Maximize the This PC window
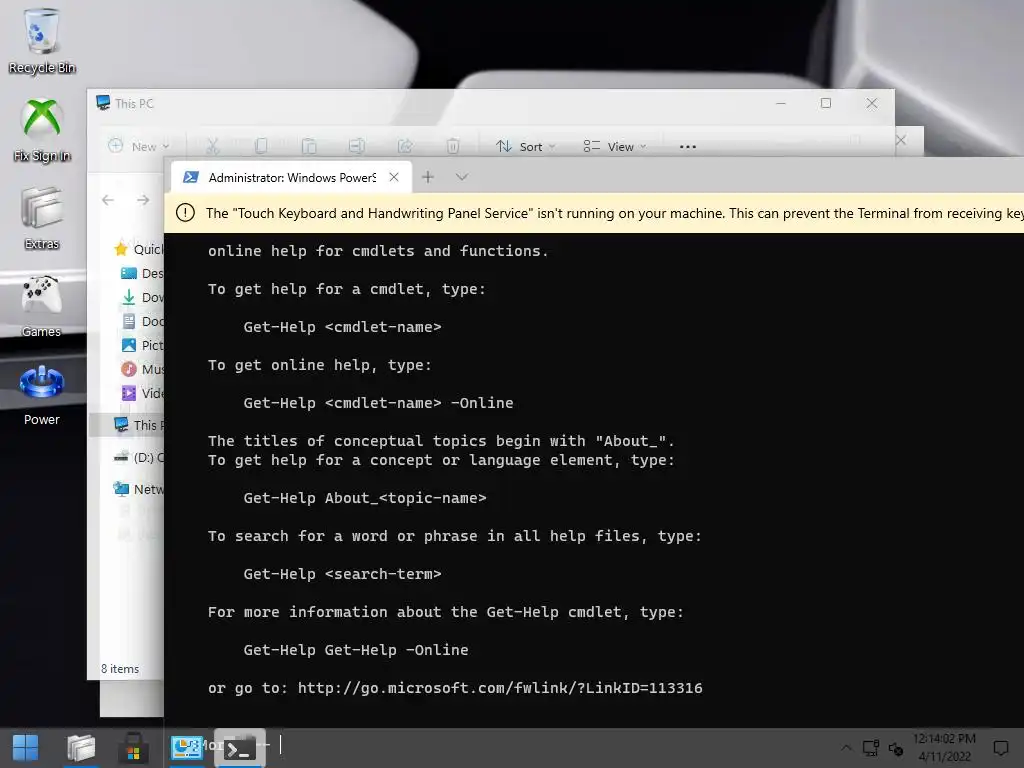Viewport: 1024px width, 768px height. pyautogui.click(x=826, y=103)
